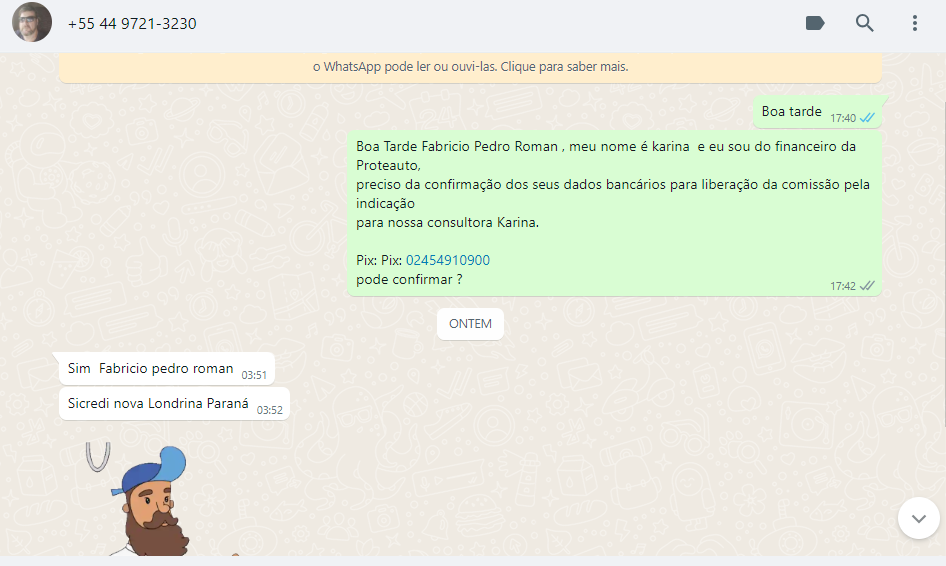Click the 03:51 timestamp on received message
The image size is (946, 566).
pos(254,375)
